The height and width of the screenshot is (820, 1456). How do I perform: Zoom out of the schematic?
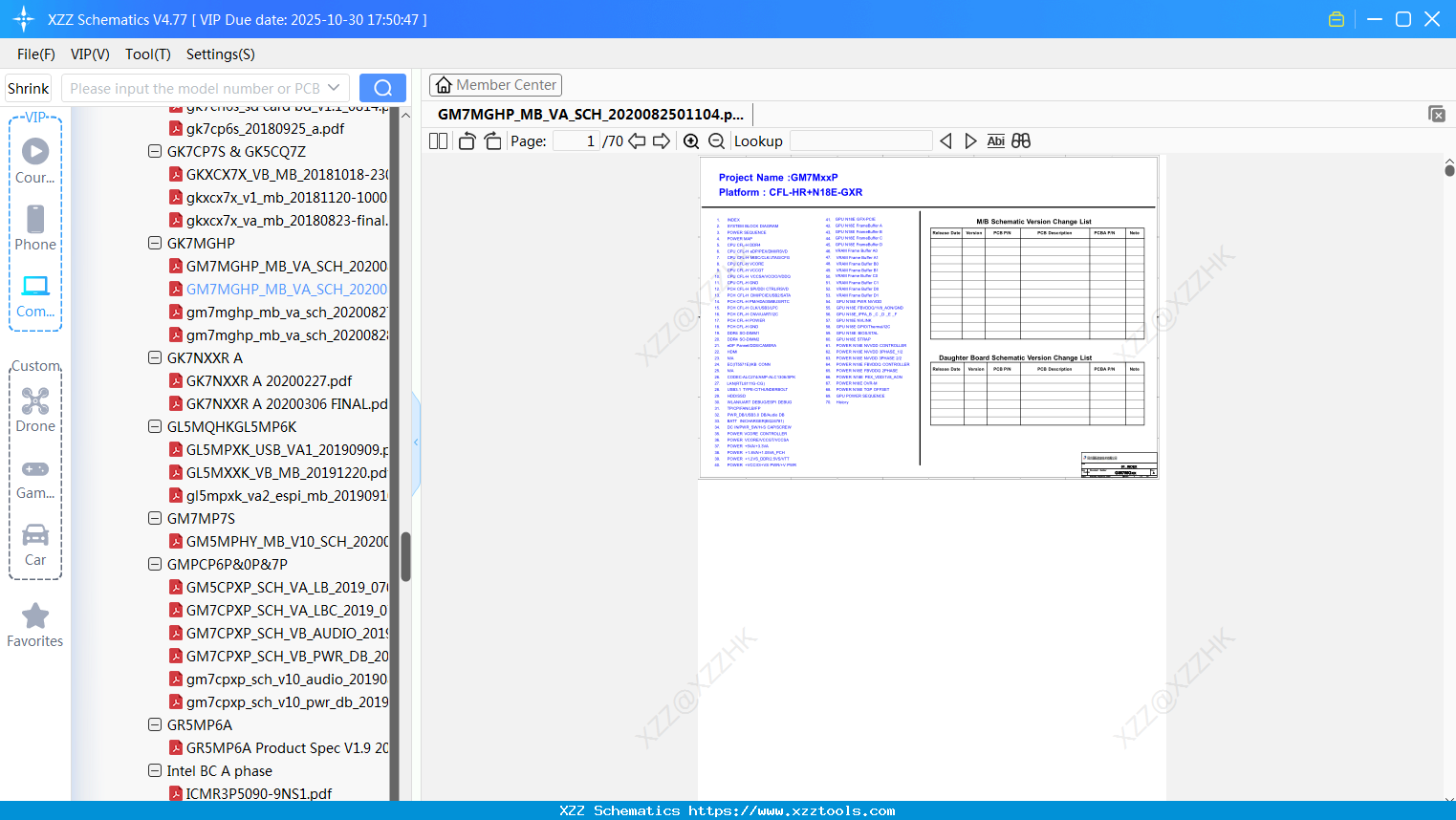tap(716, 140)
